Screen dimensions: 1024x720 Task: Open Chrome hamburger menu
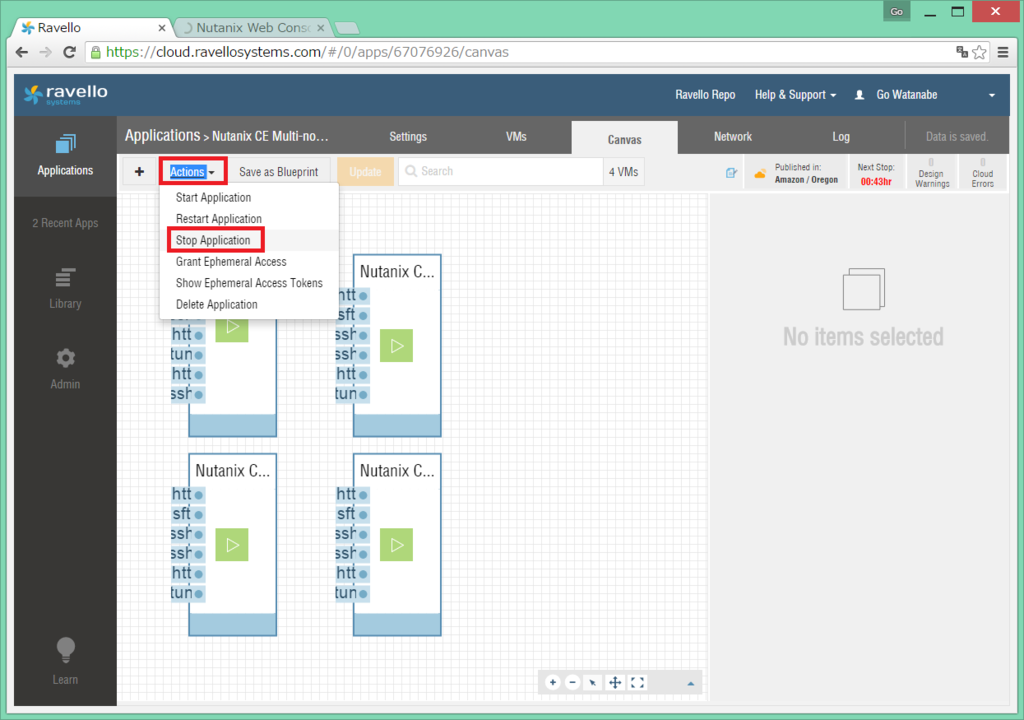(x=1004, y=52)
